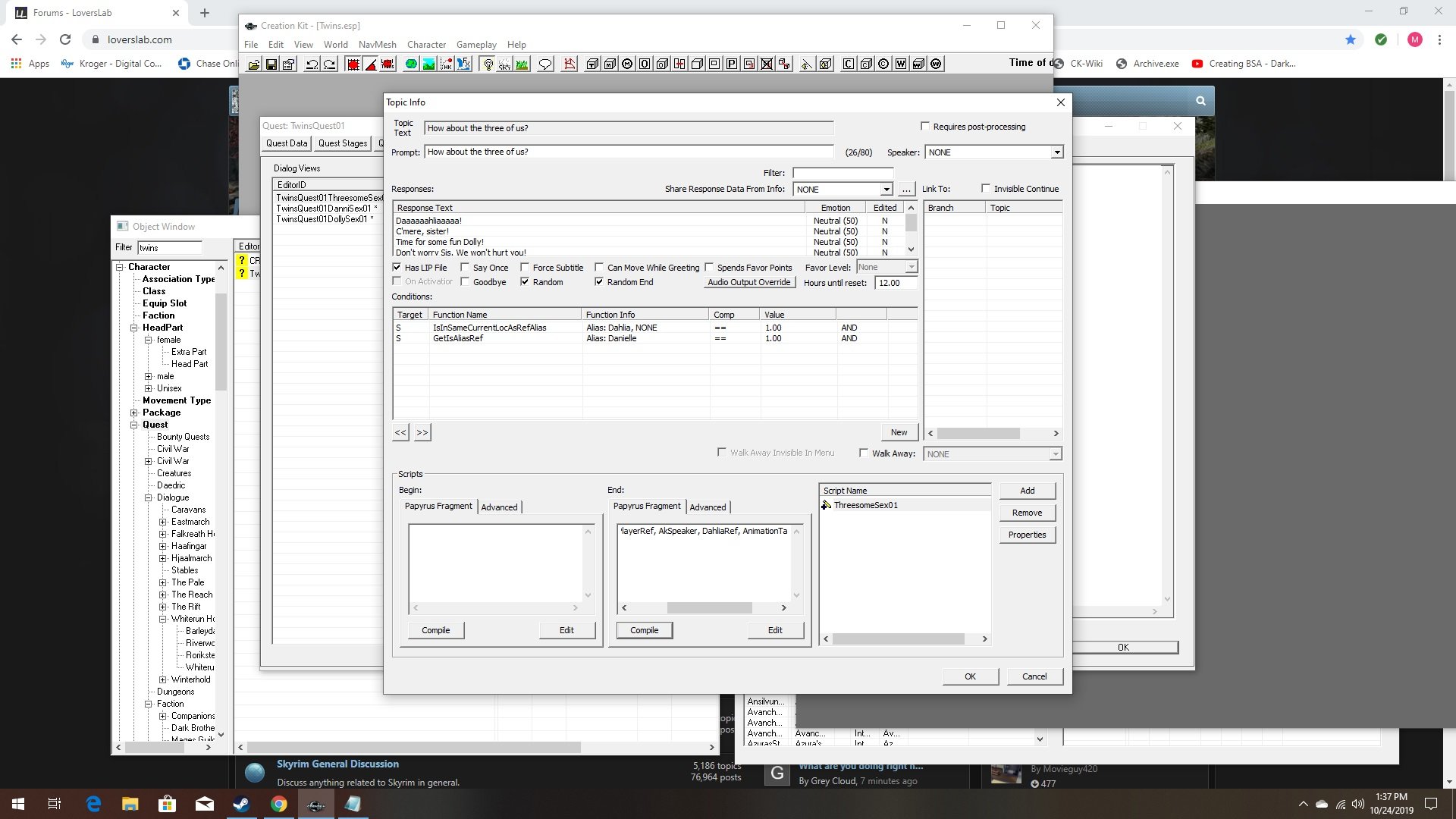Switch to the Quest Stages tab
Image resolution: width=1456 pixels, height=819 pixels.
(x=343, y=143)
